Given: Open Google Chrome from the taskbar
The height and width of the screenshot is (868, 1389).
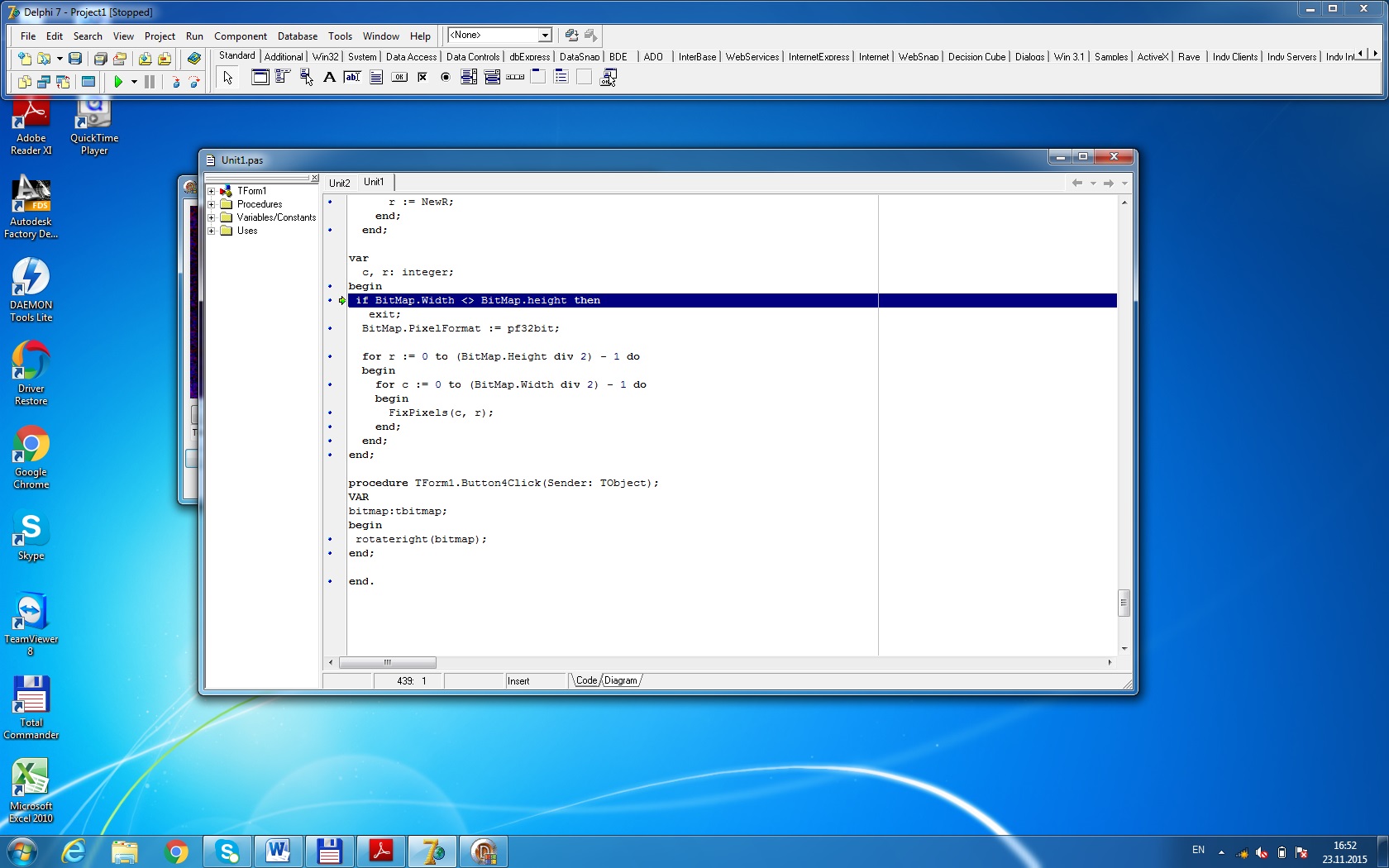Looking at the screenshot, I should pyautogui.click(x=176, y=851).
